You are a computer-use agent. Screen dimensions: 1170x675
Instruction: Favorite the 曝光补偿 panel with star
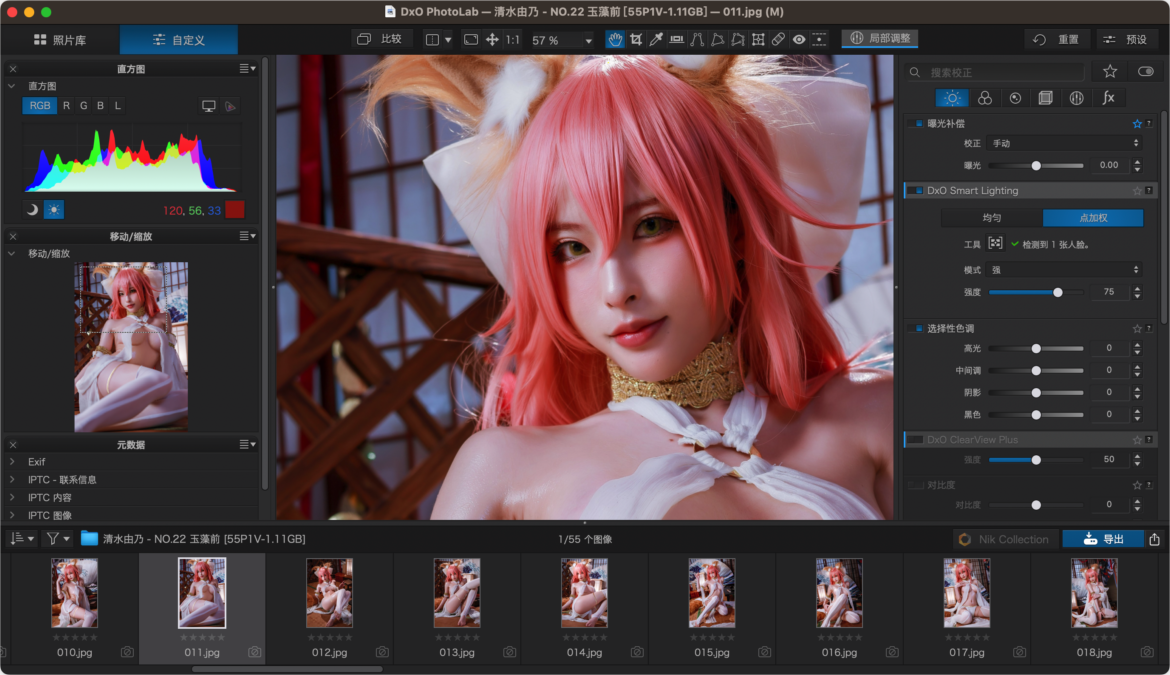click(x=1137, y=124)
